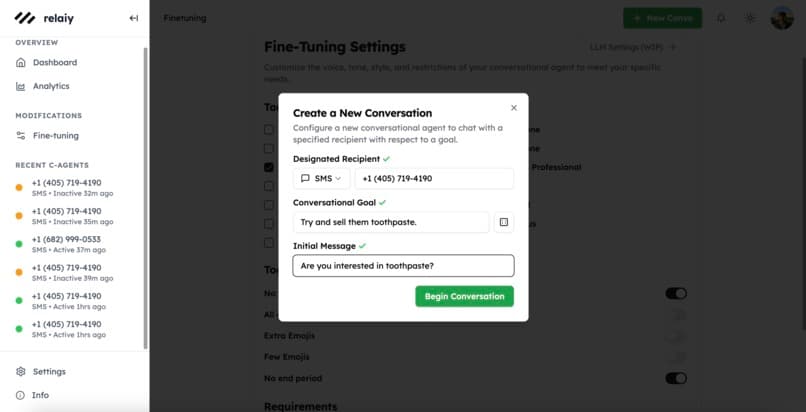Open the +1 (682) 999-0533 agent conversation
806x412 pixels.
click(66, 240)
